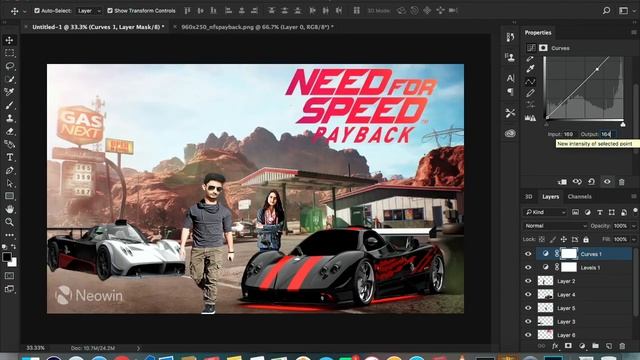This screenshot has width=640, height=360.
Task: Click the Quick Mask mode icon
Action: (x=9, y=276)
